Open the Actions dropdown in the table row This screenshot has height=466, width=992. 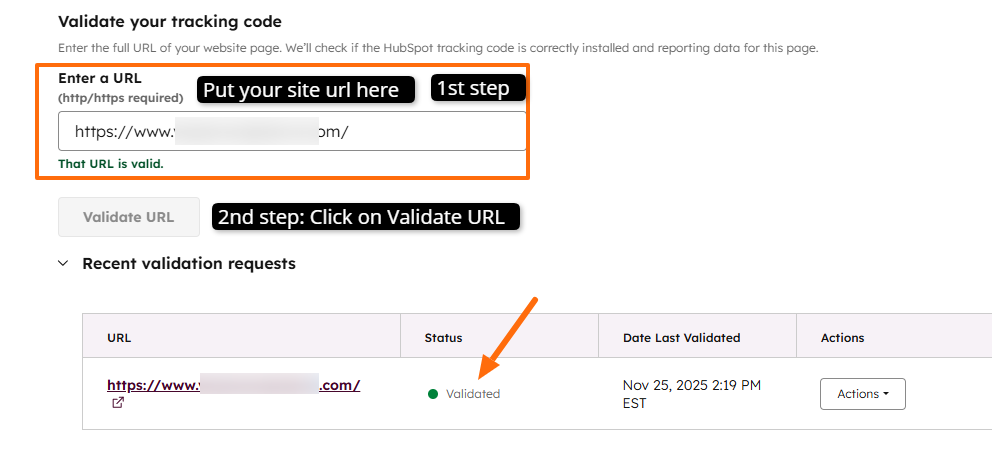coord(862,394)
